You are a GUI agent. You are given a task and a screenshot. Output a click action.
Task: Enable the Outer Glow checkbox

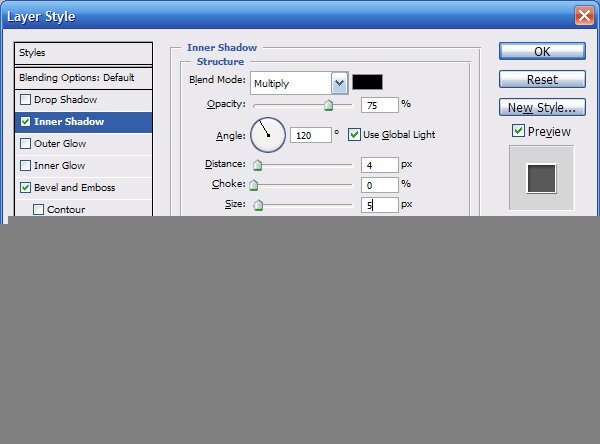pyautogui.click(x=25, y=144)
